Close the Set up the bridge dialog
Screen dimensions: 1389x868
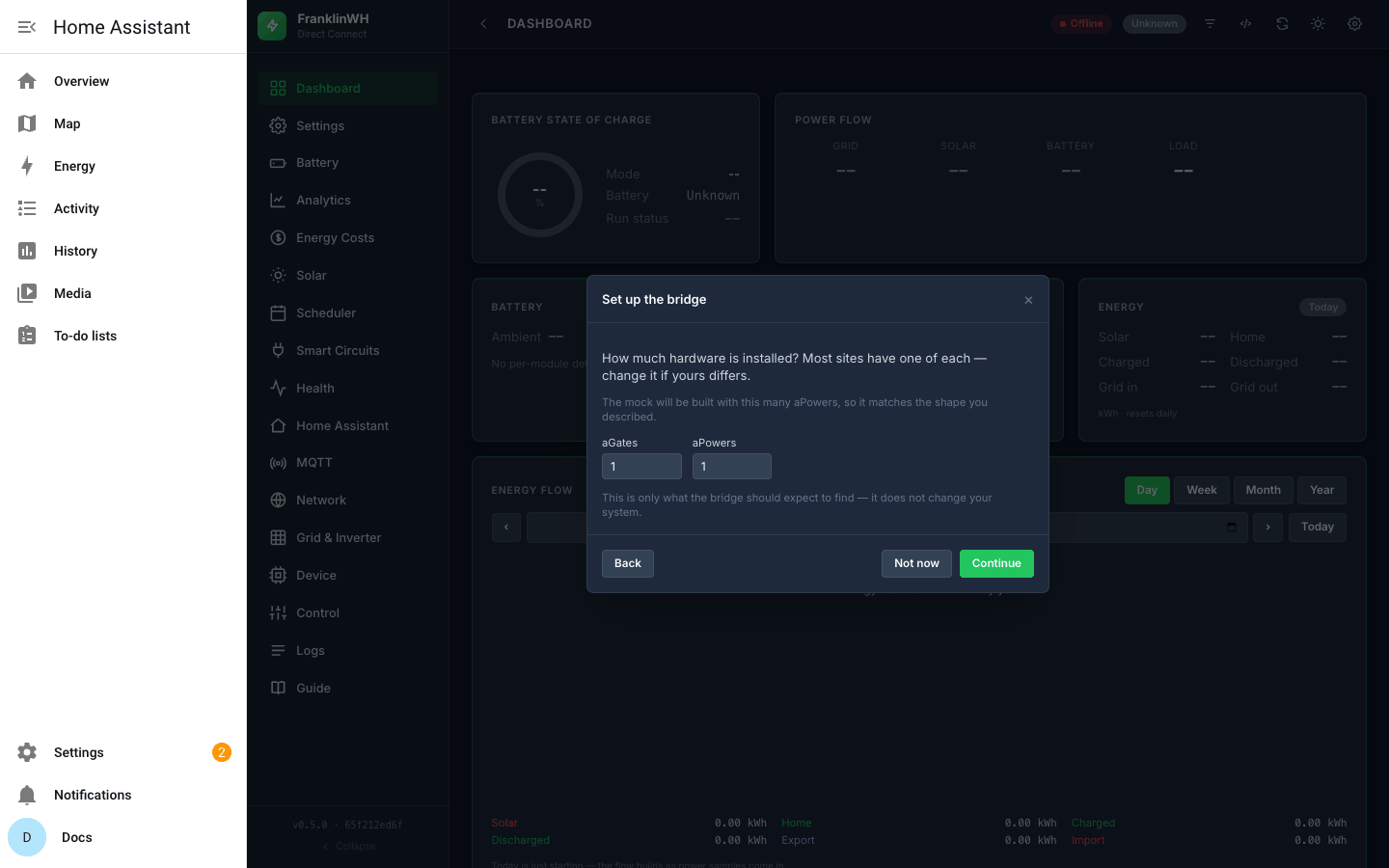click(1028, 300)
